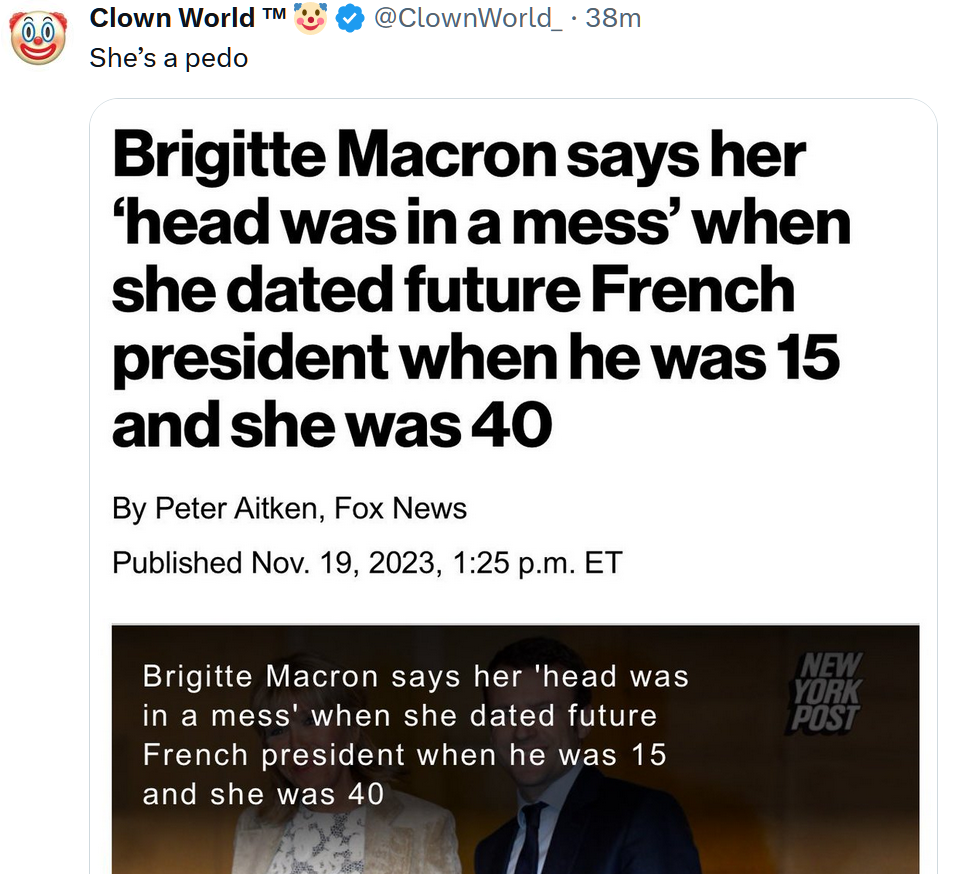Image resolution: width=971 pixels, height=874 pixels.
Task: Click the clown emoji beside the display name
Action: [311, 19]
